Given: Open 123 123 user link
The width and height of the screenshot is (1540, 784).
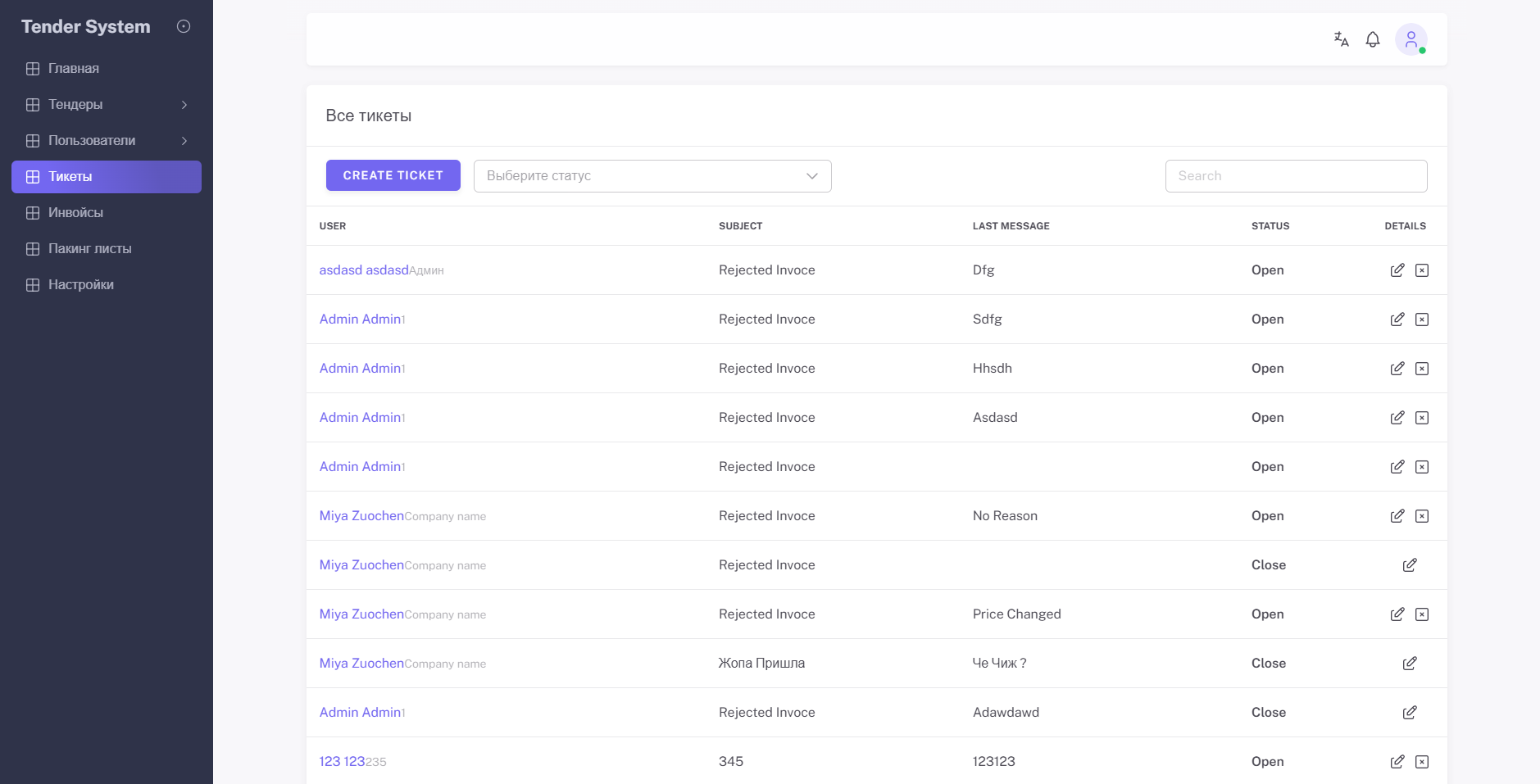Looking at the screenshot, I should [342, 762].
